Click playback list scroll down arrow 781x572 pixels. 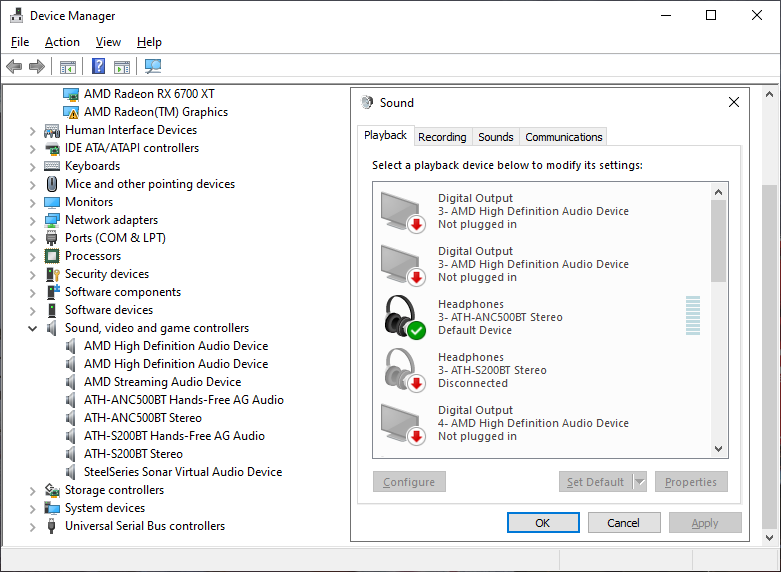tap(718, 449)
